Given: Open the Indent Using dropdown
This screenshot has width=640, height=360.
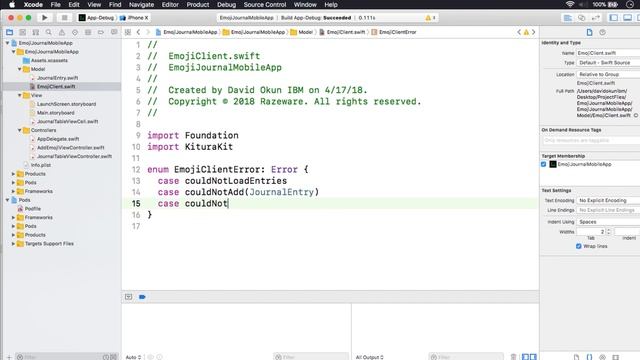Looking at the screenshot, I should coord(608,222).
